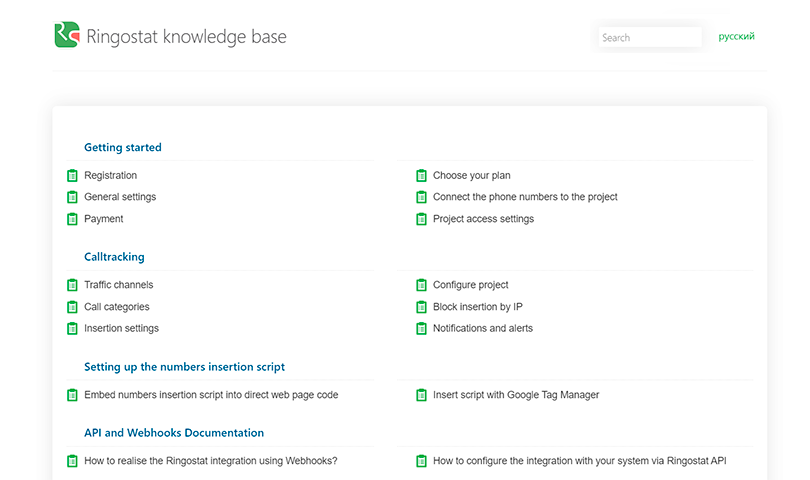
Task: Click the clipboard icon beside Configure project
Action: point(422,285)
